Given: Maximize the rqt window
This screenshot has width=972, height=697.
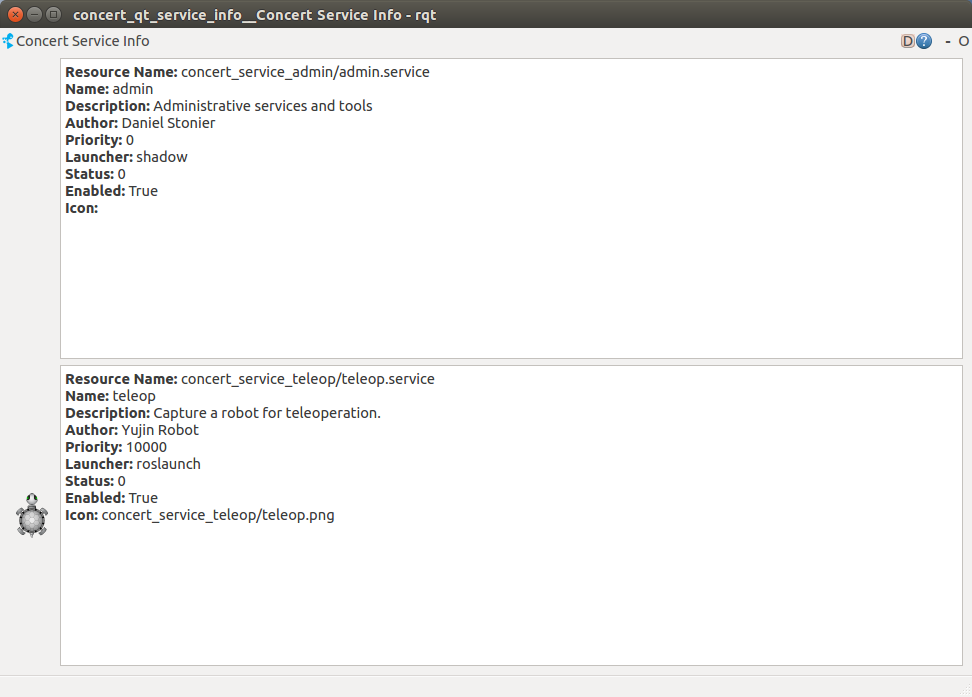Looking at the screenshot, I should pos(53,14).
